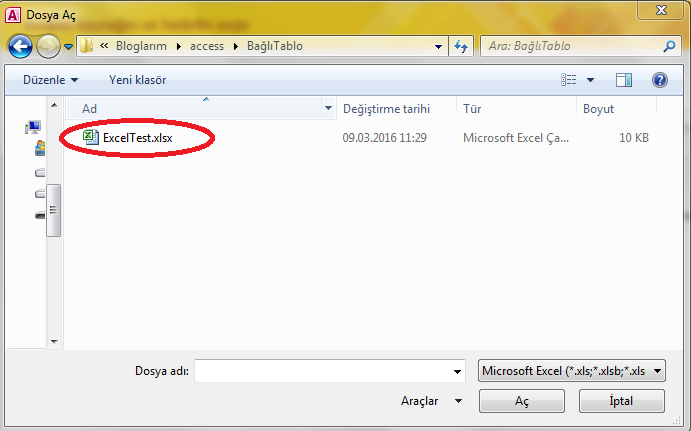
Task: Go back with the blue Back arrow
Action: [x=20, y=46]
